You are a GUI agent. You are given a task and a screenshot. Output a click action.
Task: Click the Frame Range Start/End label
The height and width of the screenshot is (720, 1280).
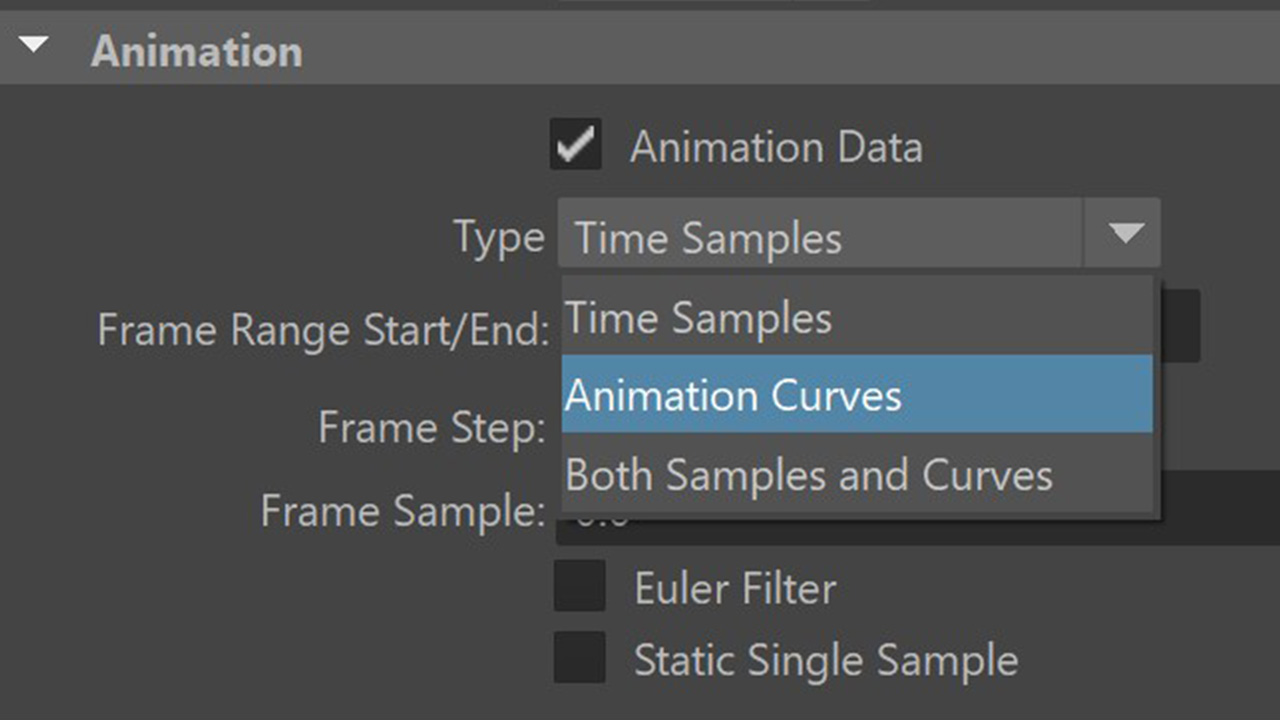[323, 330]
